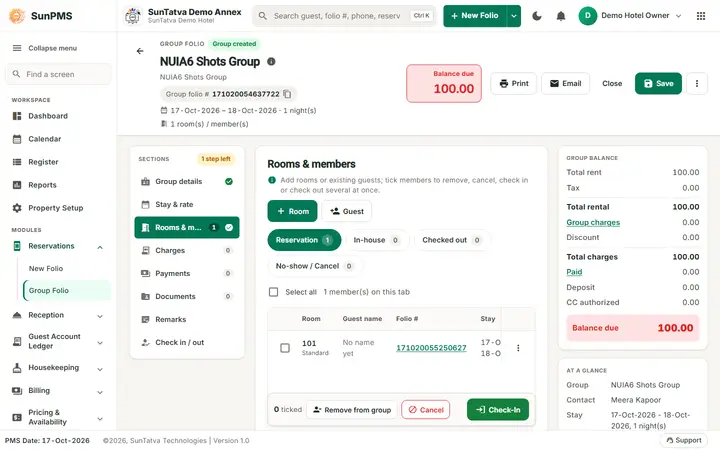This screenshot has height=450, width=720.
Task: Open the Charges section
Action: coord(187,250)
